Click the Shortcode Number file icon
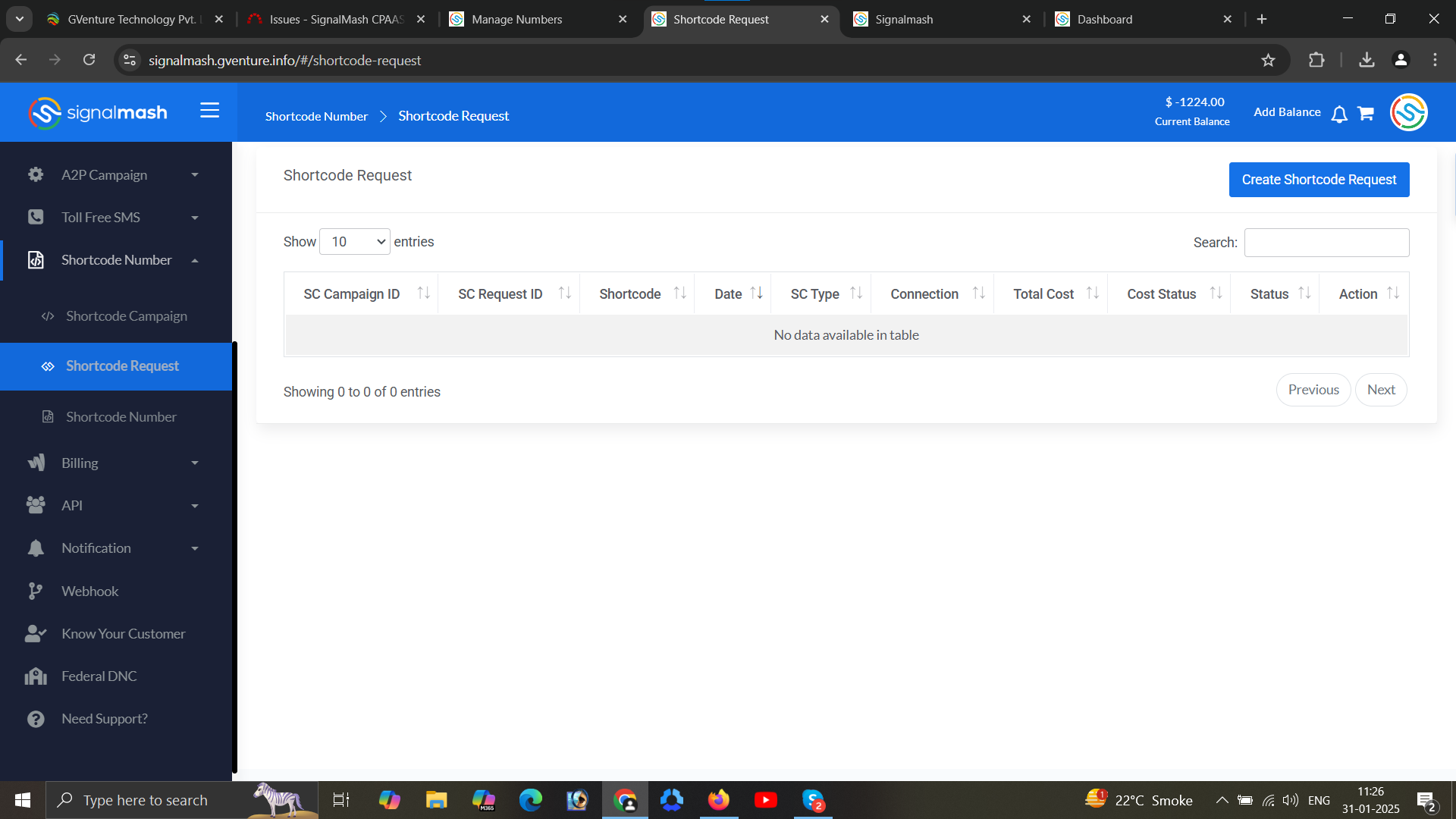The width and height of the screenshot is (1456, 819). [x=36, y=260]
